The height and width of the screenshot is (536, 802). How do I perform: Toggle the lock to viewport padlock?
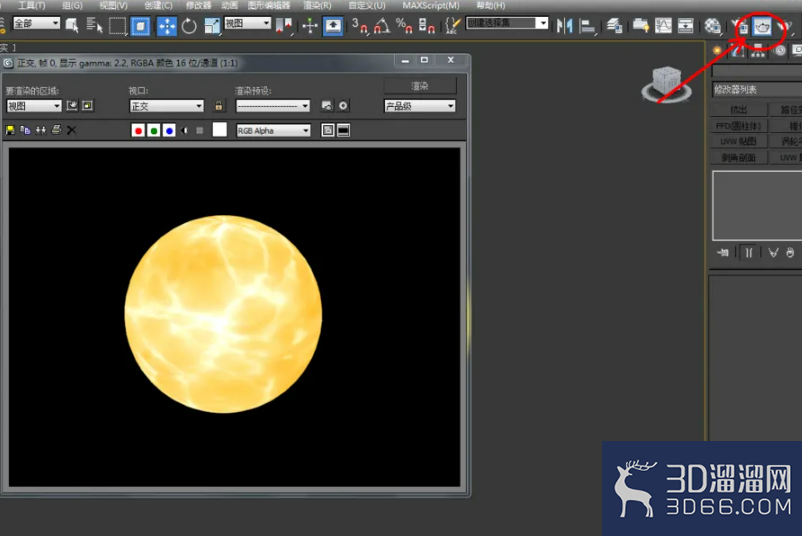[218, 106]
